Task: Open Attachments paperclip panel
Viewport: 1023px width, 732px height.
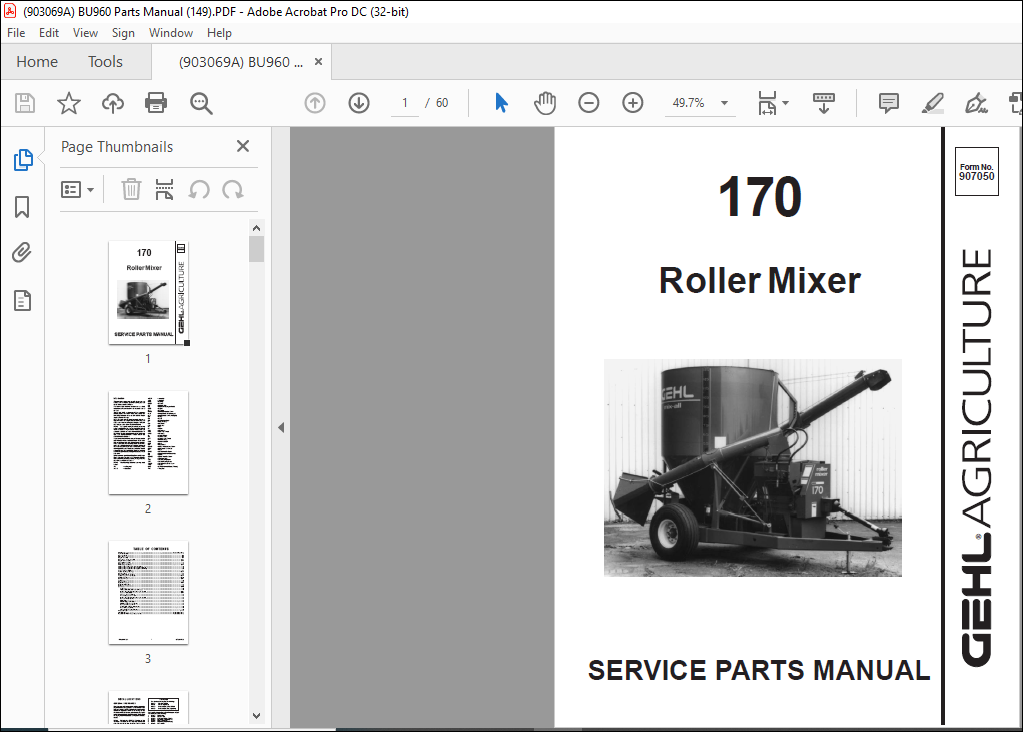Action: 22,253
